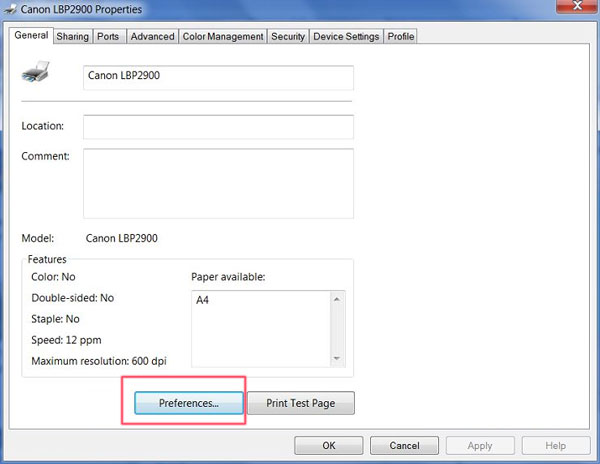Image resolution: width=600 pixels, height=464 pixels.
Task: Select A4 in the Paper available list
Action: (x=202, y=300)
